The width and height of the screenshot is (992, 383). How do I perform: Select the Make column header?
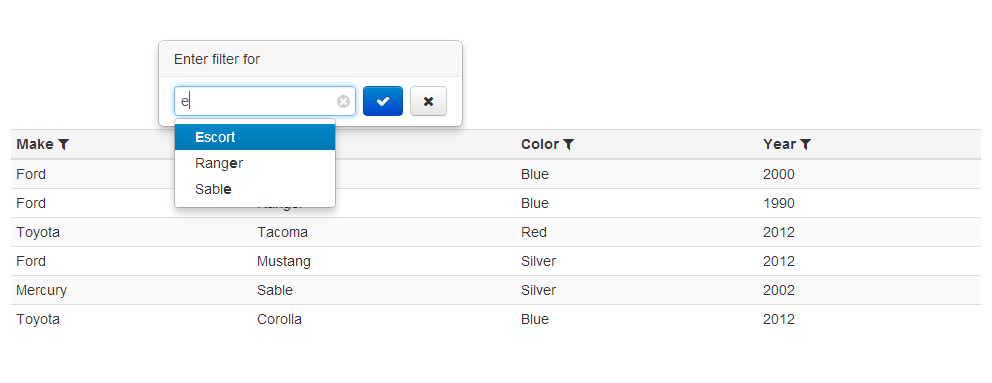pos(35,144)
